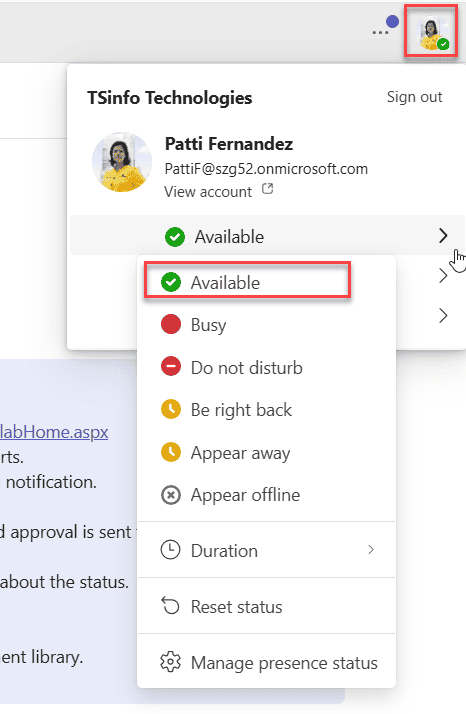The image size is (466, 714).
Task: Expand the second chevron row under Available
Action: pos(443,276)
